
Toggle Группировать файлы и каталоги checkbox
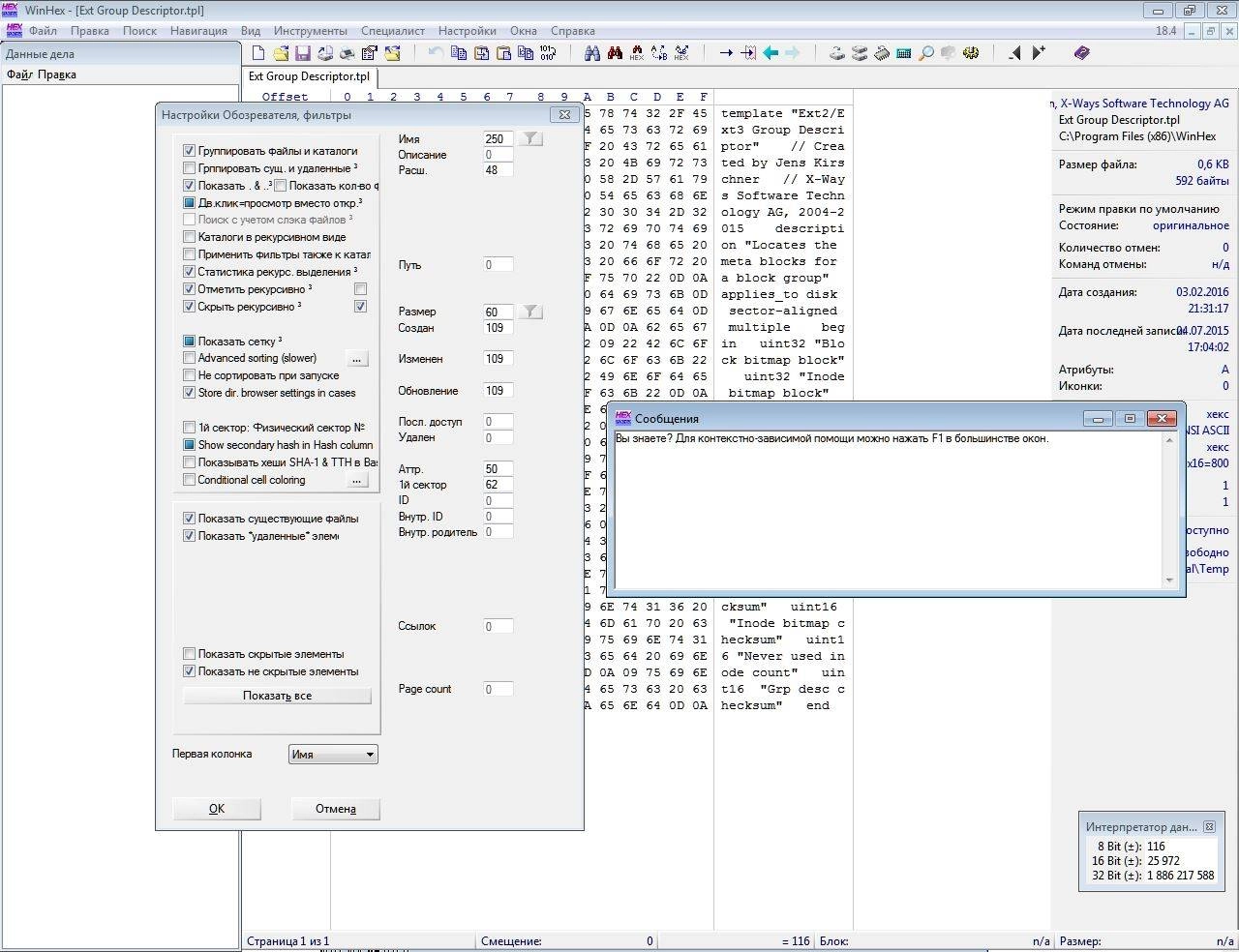coord(190,151)
